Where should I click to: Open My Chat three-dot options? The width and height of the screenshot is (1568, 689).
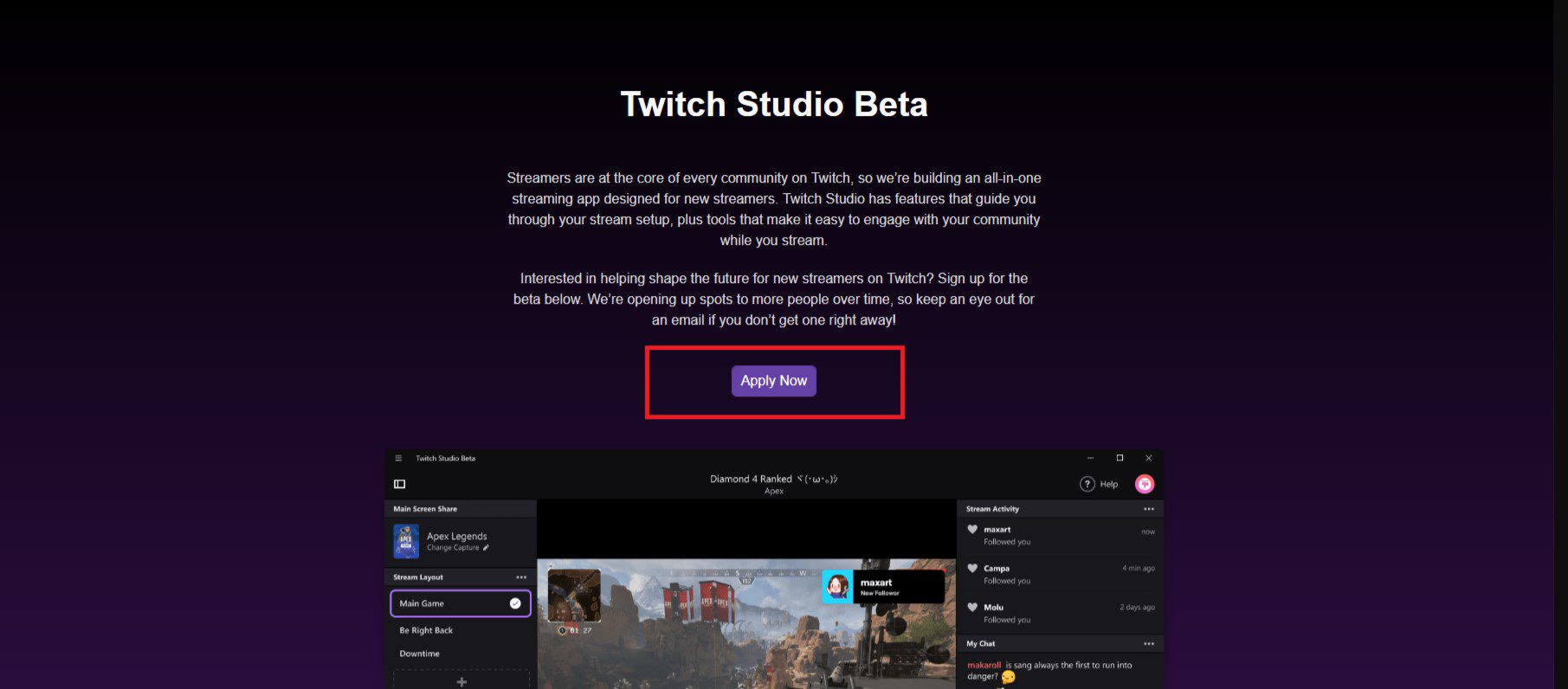click(x=1149, y=644)
